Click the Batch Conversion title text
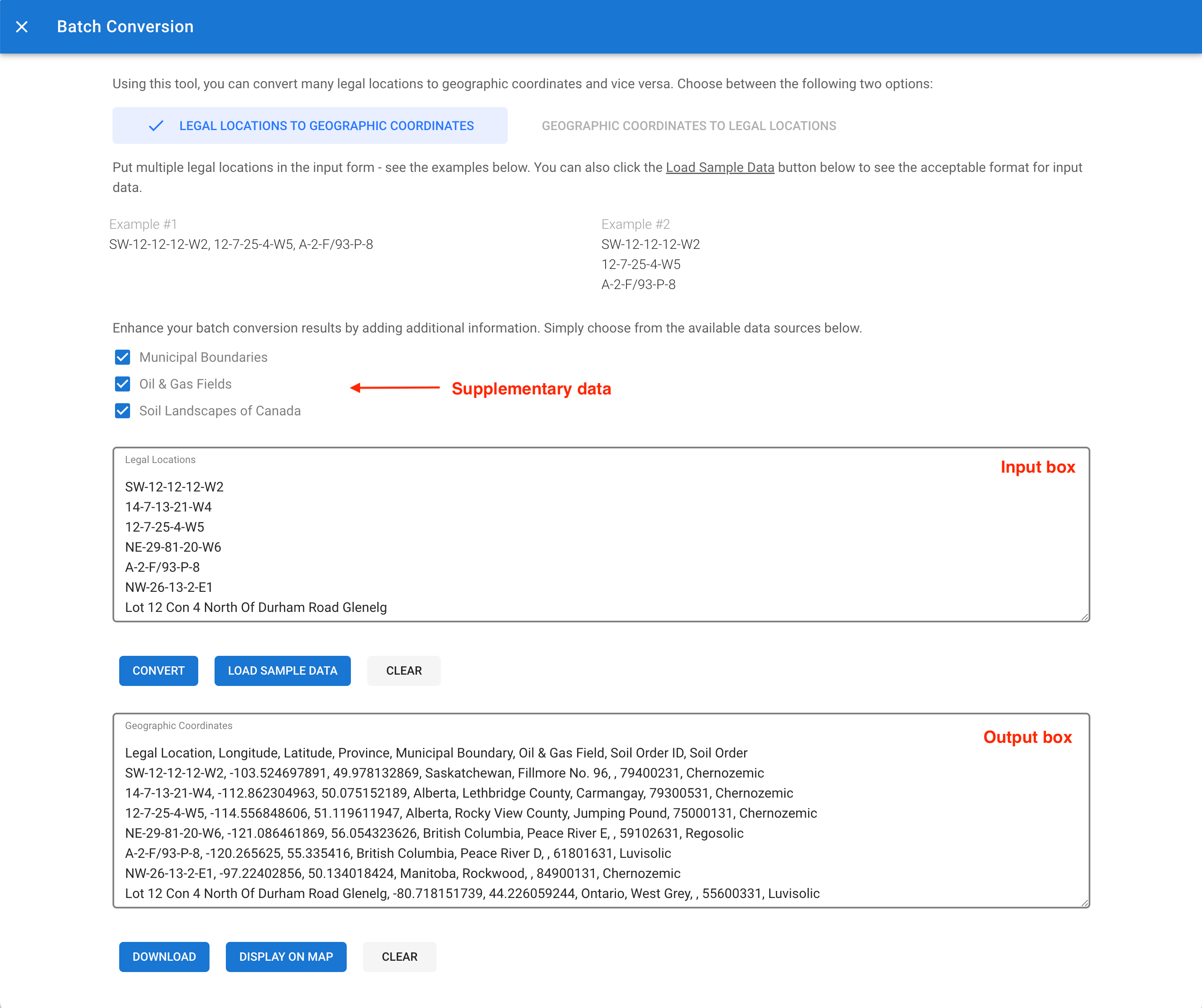The image size is (1202, 1008). click(125, 27)
